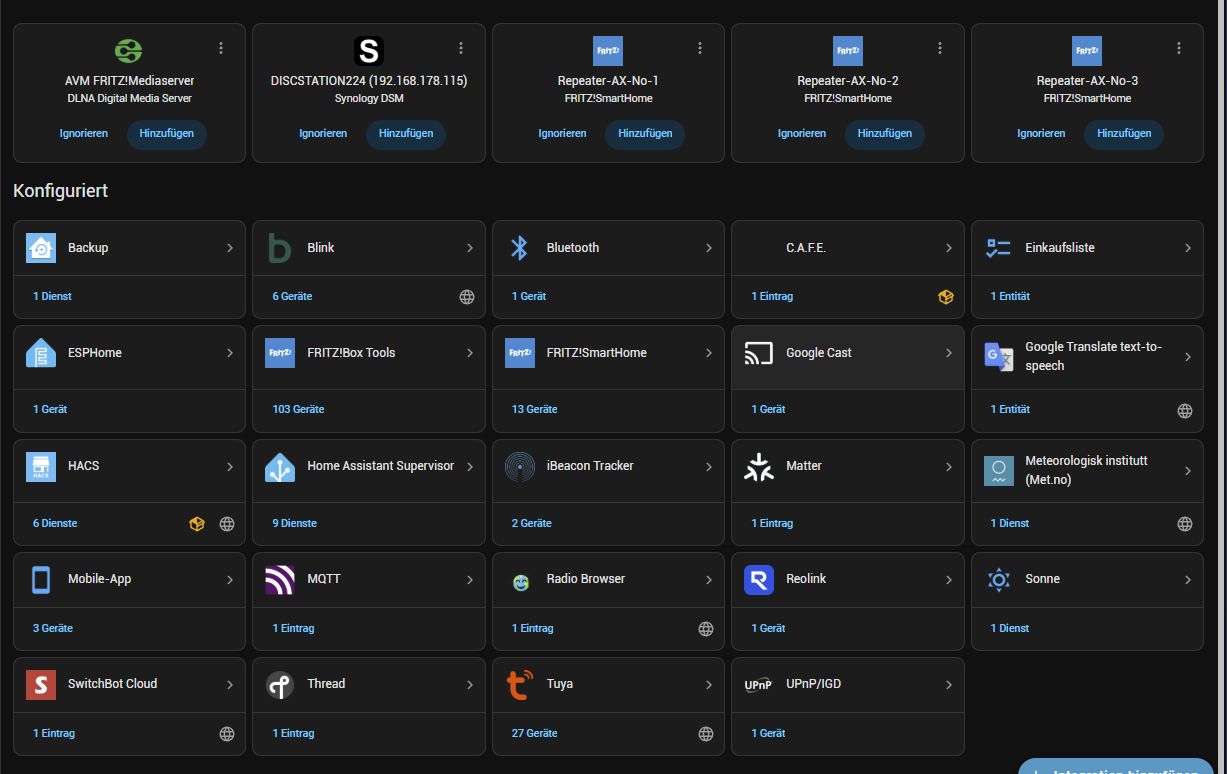This screenshot has height=774, width=1227.
Task: Click the Matter integration icon
Action: point(759,466)
